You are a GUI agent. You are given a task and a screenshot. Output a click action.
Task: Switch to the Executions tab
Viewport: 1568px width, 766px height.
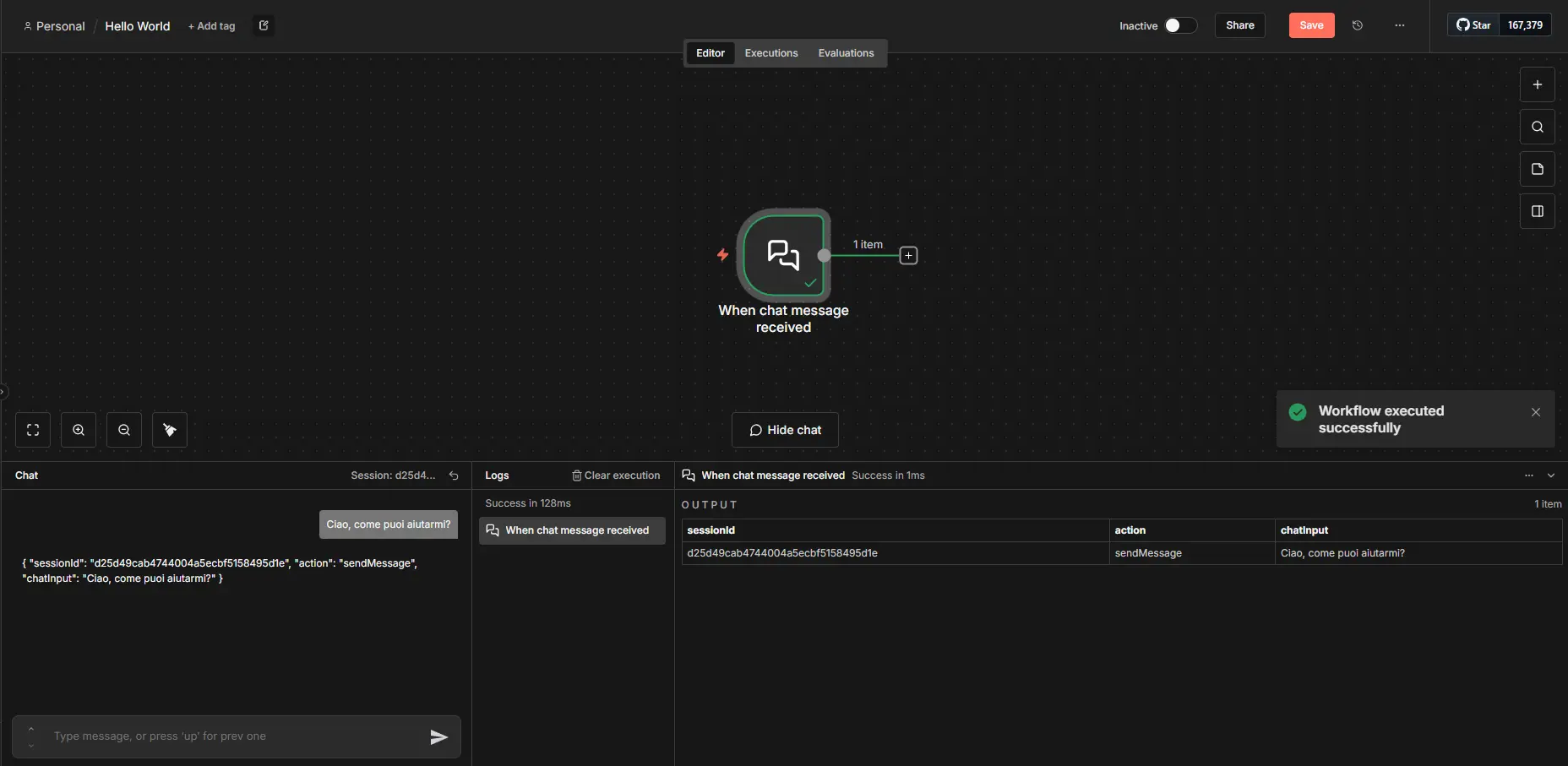point(770,53)
